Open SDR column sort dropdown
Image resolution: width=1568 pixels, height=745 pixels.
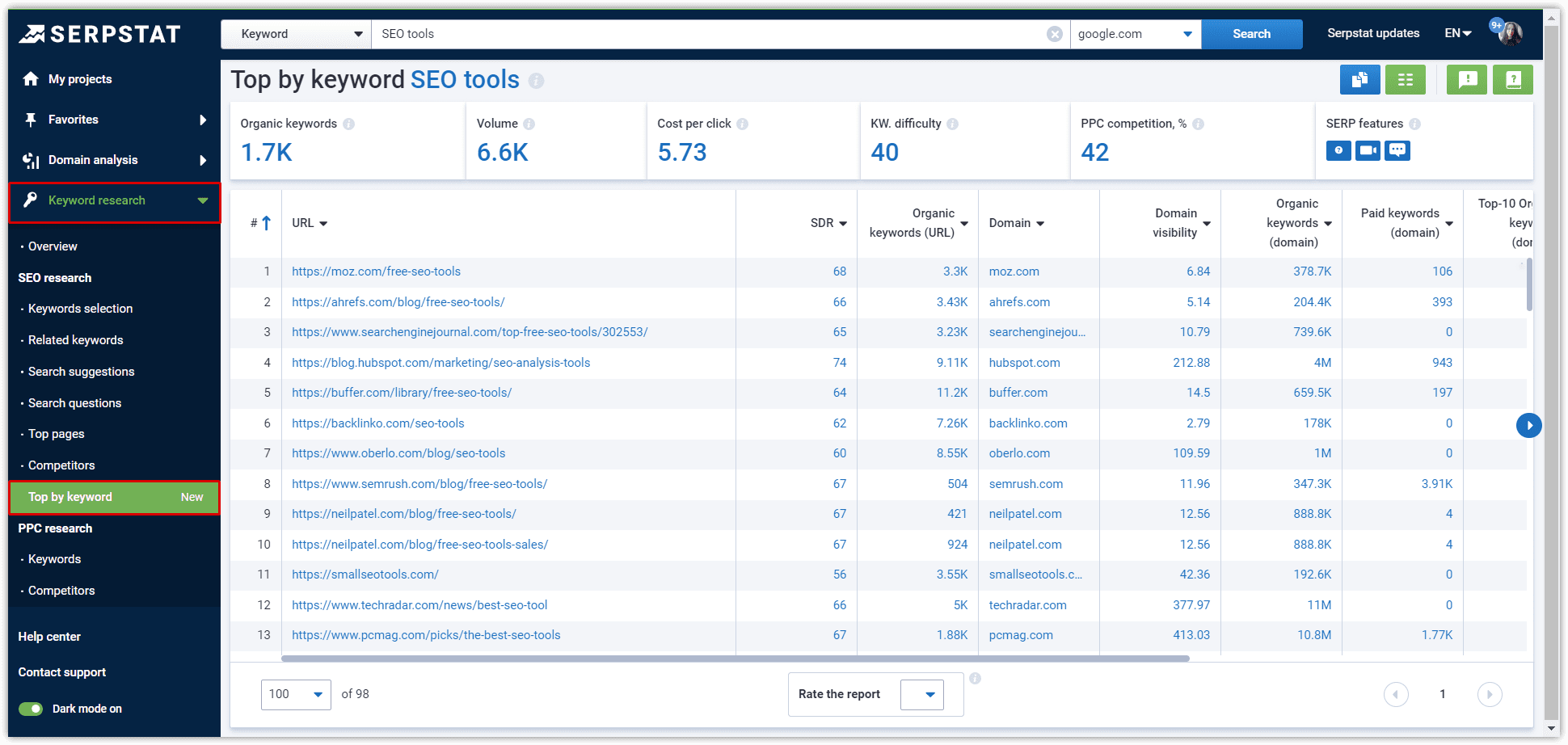tap(843, 224)
